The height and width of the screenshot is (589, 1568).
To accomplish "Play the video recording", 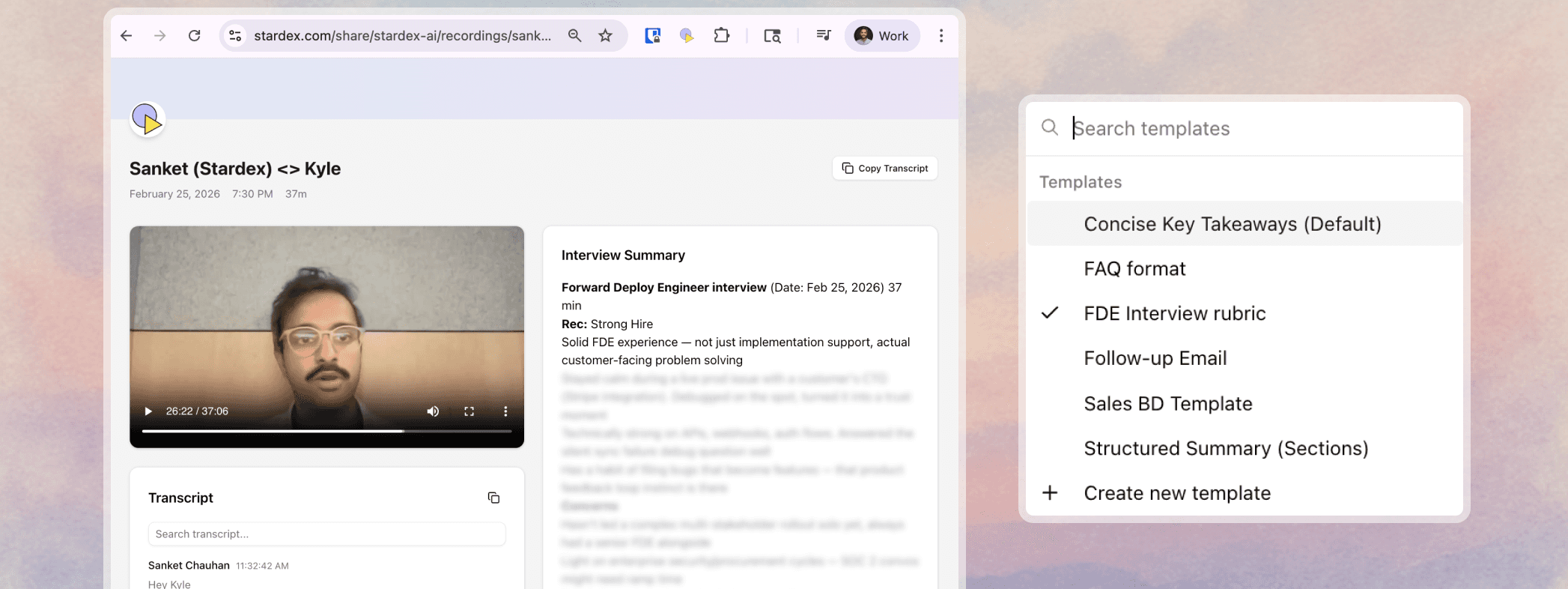I will (x=148, y=411).
